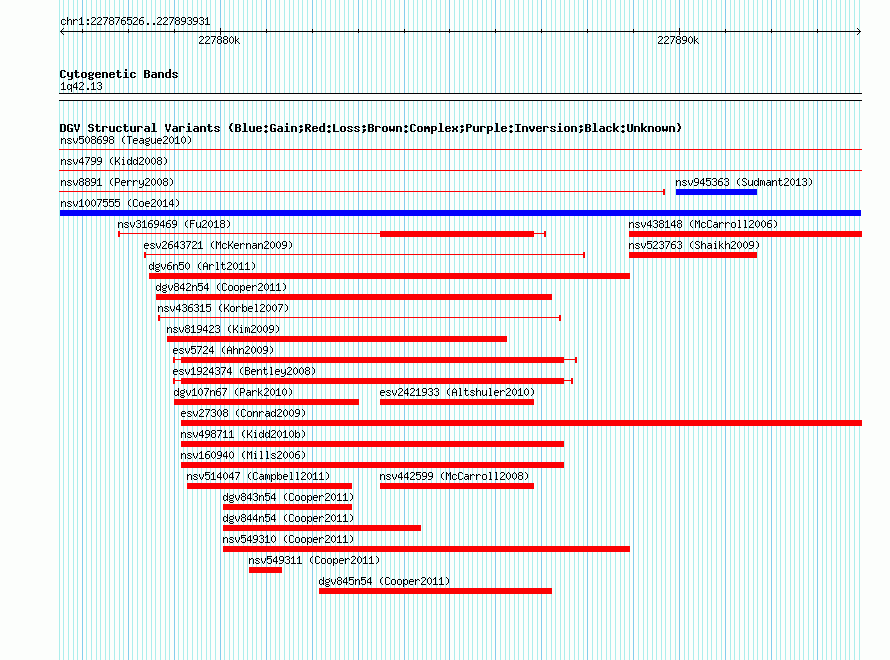Image resolution: width=890 pixels, height=660 pixels.
Task: Click the dgv843n54 (Cooper2011) label
Action: (288, 497)
